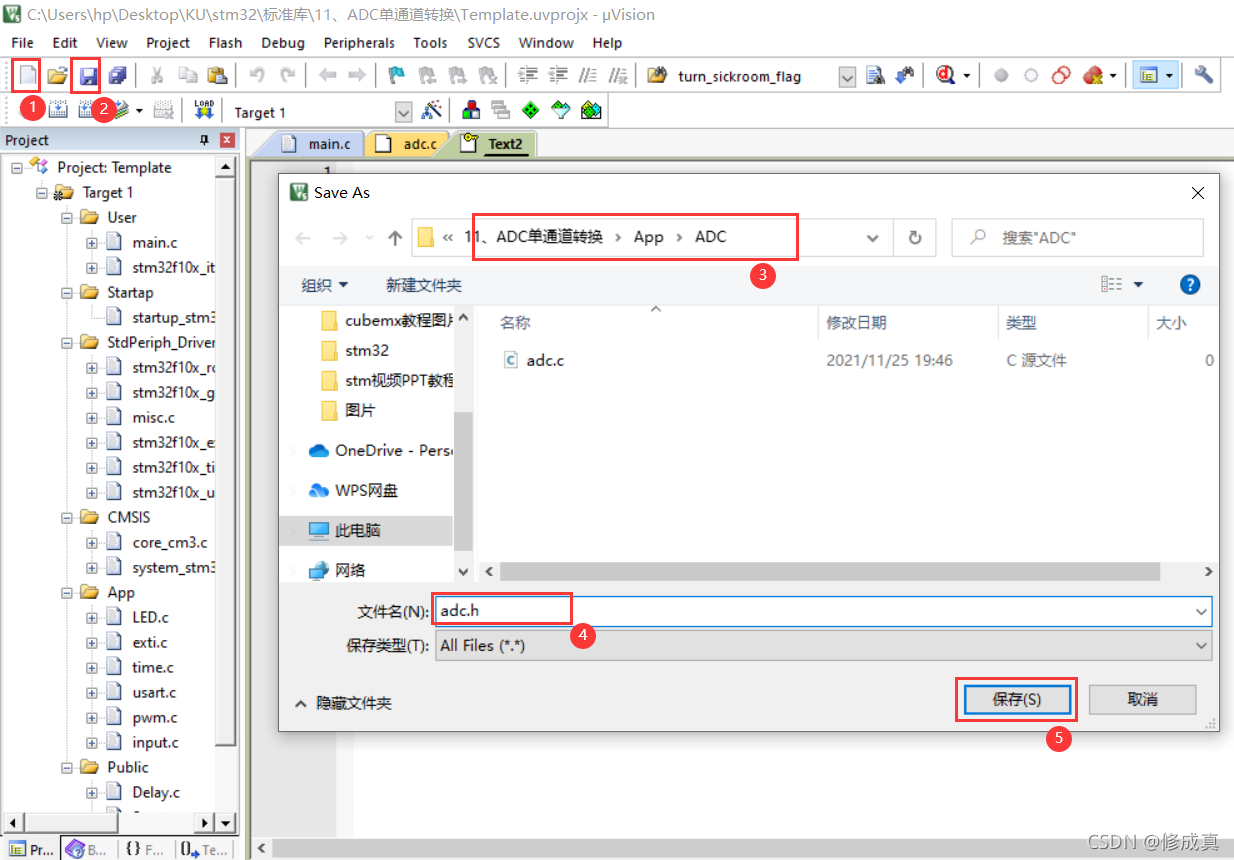Click Disable all breakpoints icon

click(1062, 75)
